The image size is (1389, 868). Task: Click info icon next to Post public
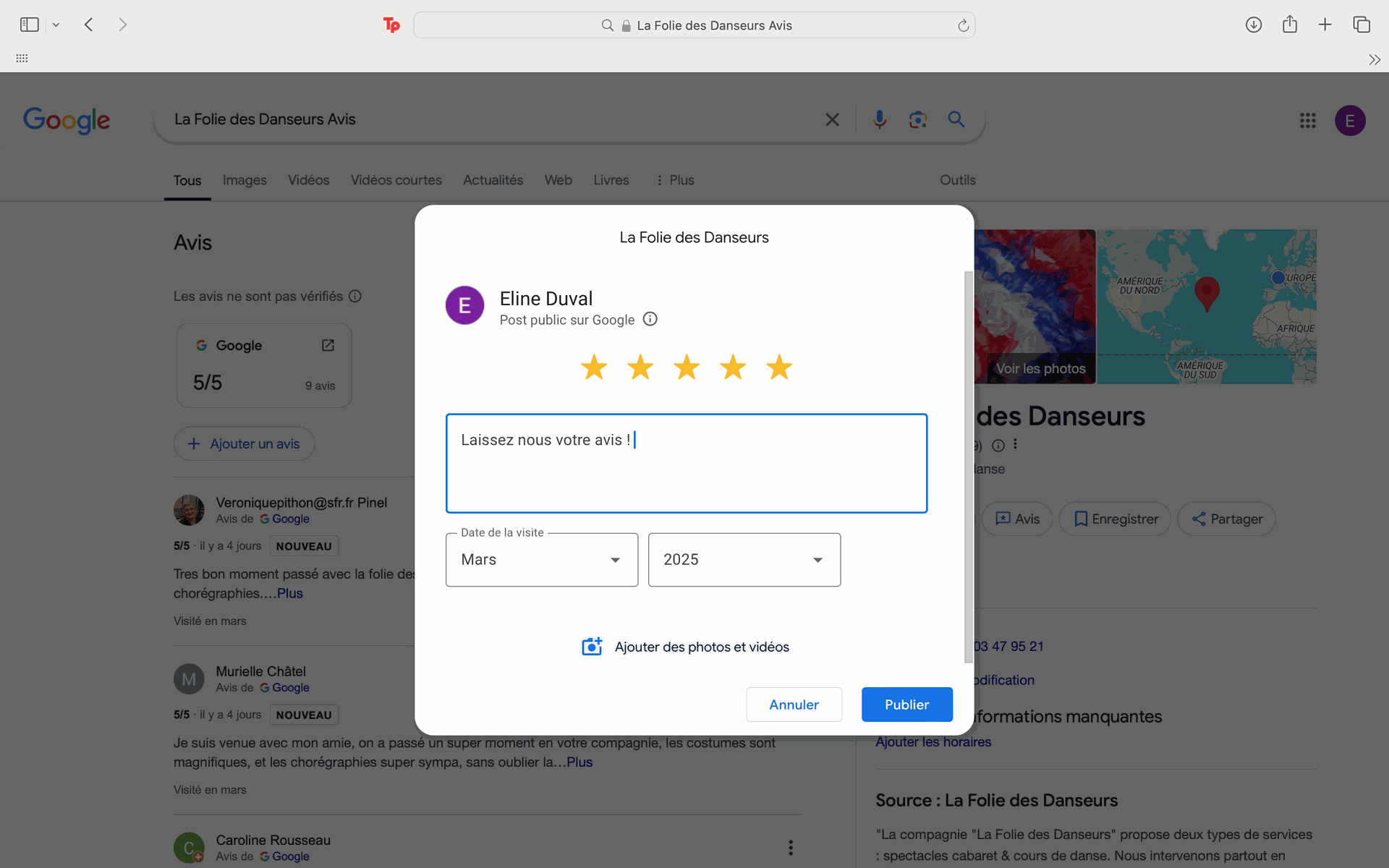pos(650,319)
